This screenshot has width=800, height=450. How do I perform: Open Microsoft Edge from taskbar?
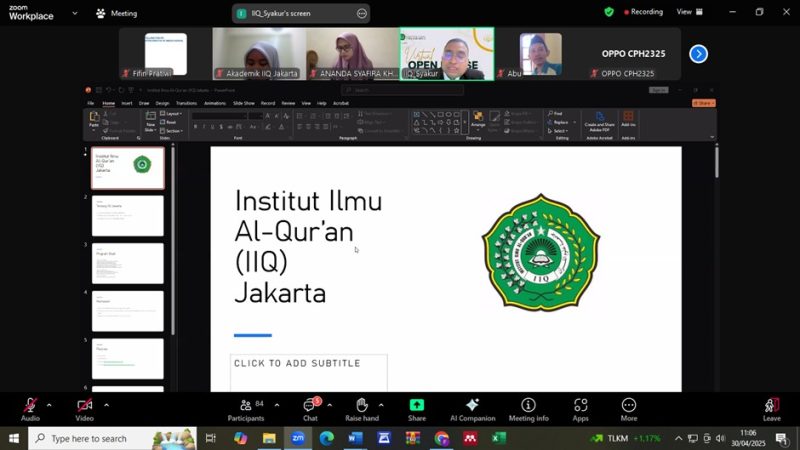pyautogui.click(x=327, y=438)
